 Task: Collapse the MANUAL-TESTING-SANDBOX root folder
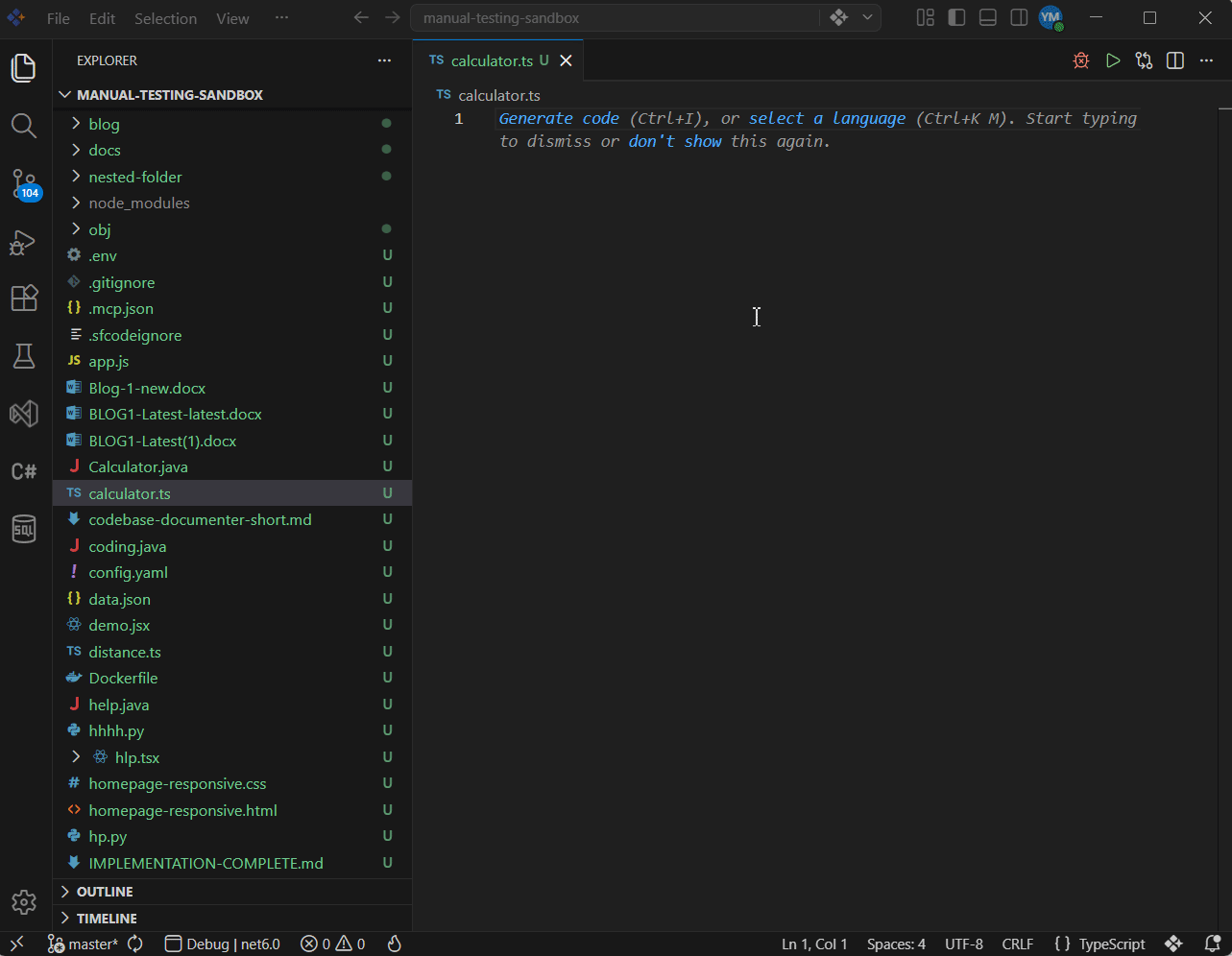[232, 95]
